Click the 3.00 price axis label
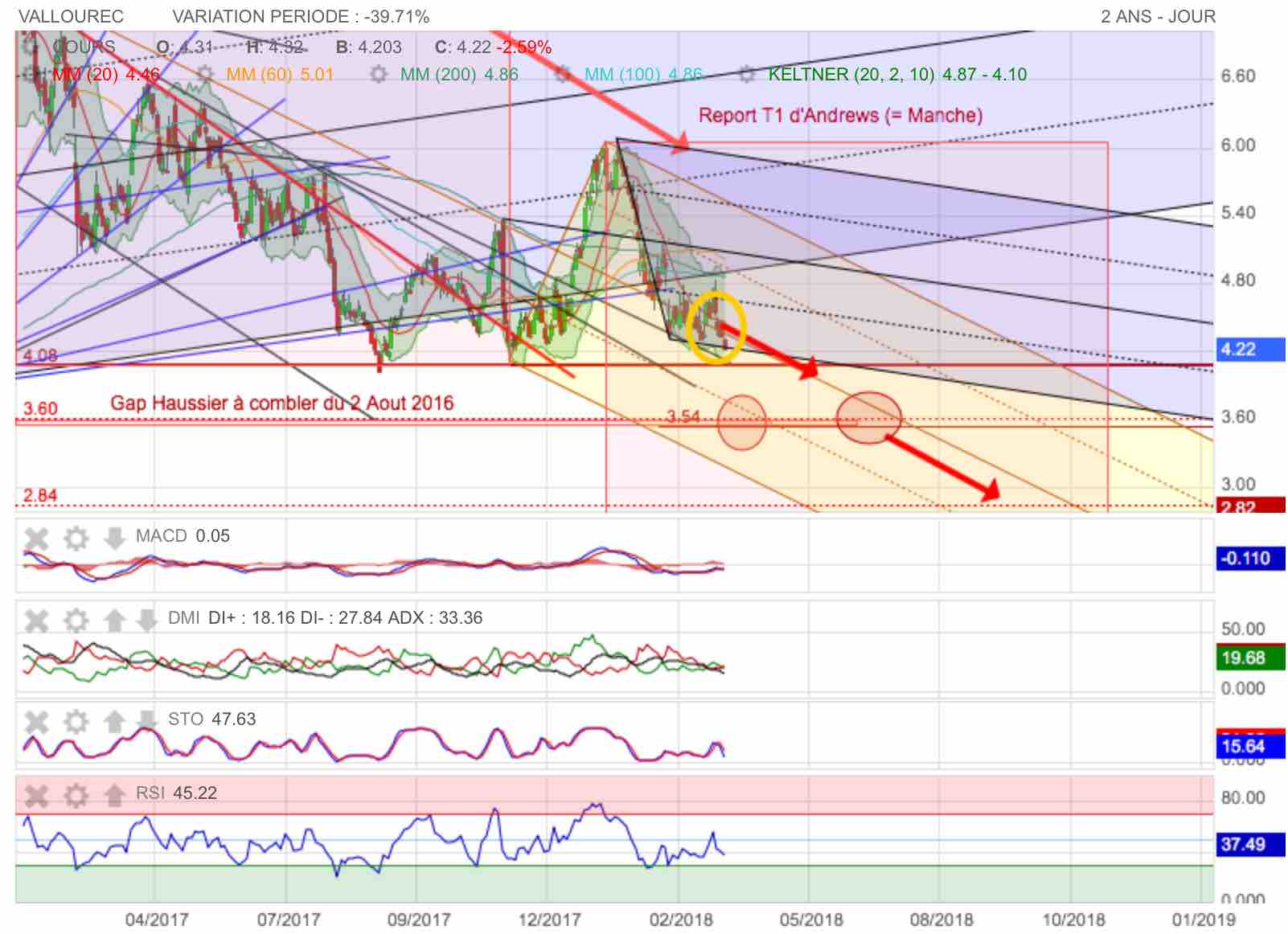The width and height of the screenshot is (1288, 934). click(1238, 485)
